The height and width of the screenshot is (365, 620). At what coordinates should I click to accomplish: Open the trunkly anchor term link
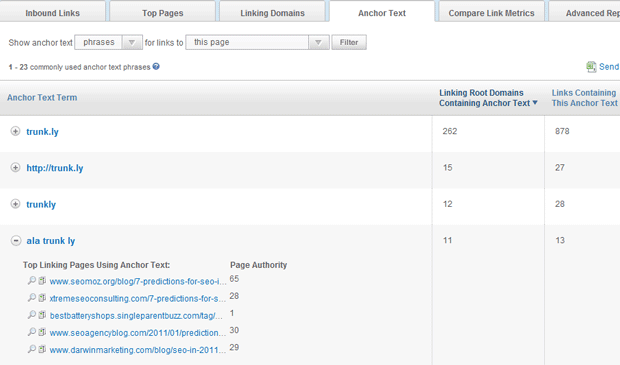point(41,204)
